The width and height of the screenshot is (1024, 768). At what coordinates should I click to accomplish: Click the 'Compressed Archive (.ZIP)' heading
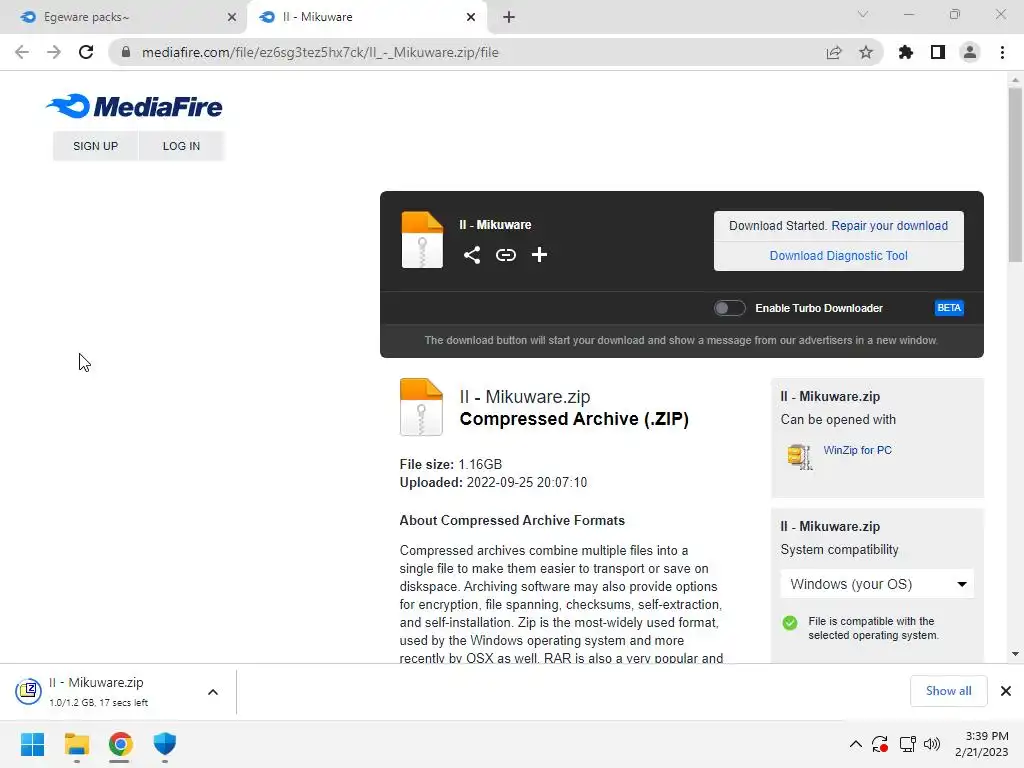(x=574, y=419)
